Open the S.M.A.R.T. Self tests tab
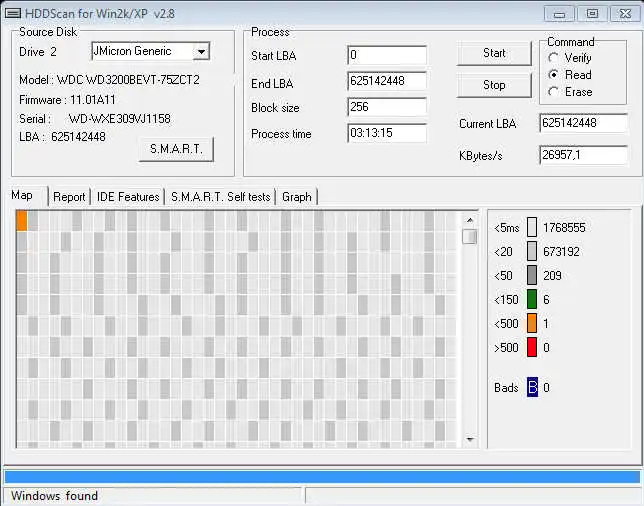The width and height of the screenshot is (644, 506). [221, 197]
